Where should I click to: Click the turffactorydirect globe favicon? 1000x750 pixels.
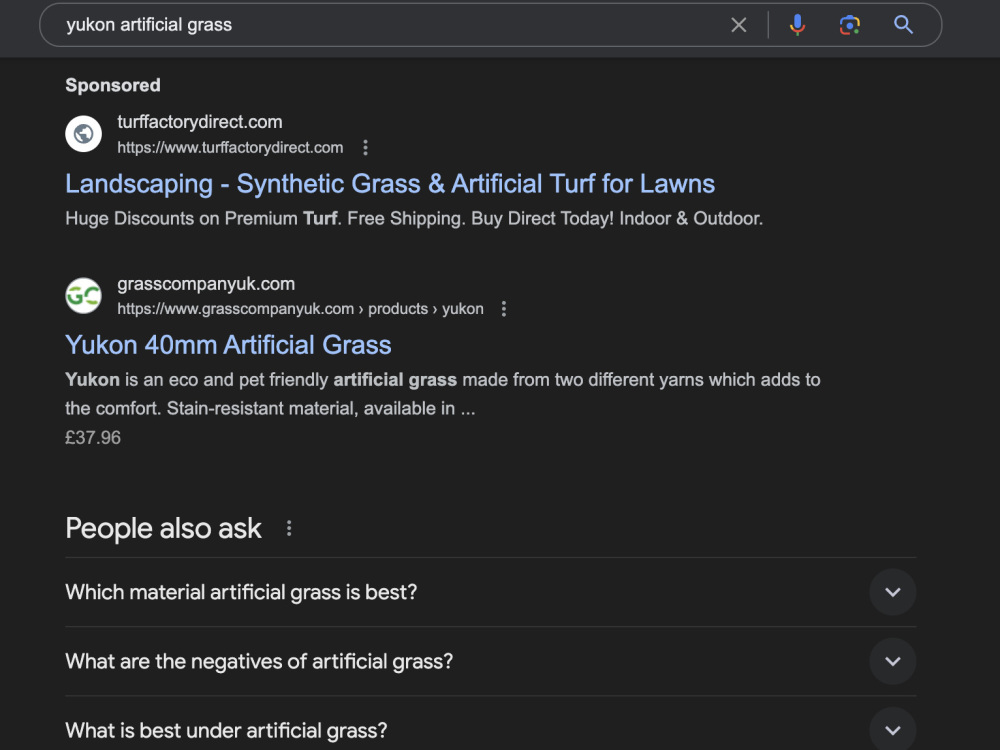click(x=84, y=134)
